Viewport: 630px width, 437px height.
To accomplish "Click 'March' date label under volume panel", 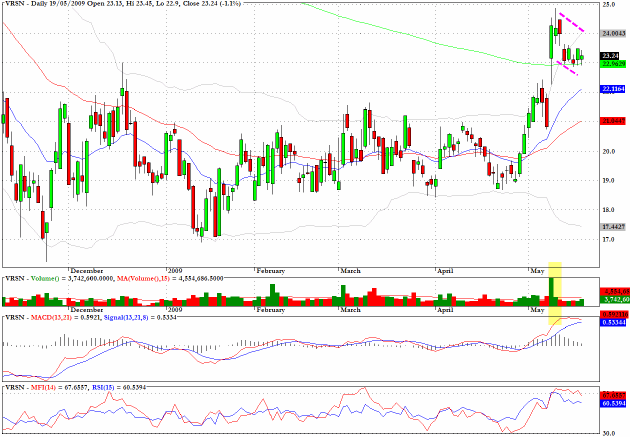I will (x=350, y=310).
